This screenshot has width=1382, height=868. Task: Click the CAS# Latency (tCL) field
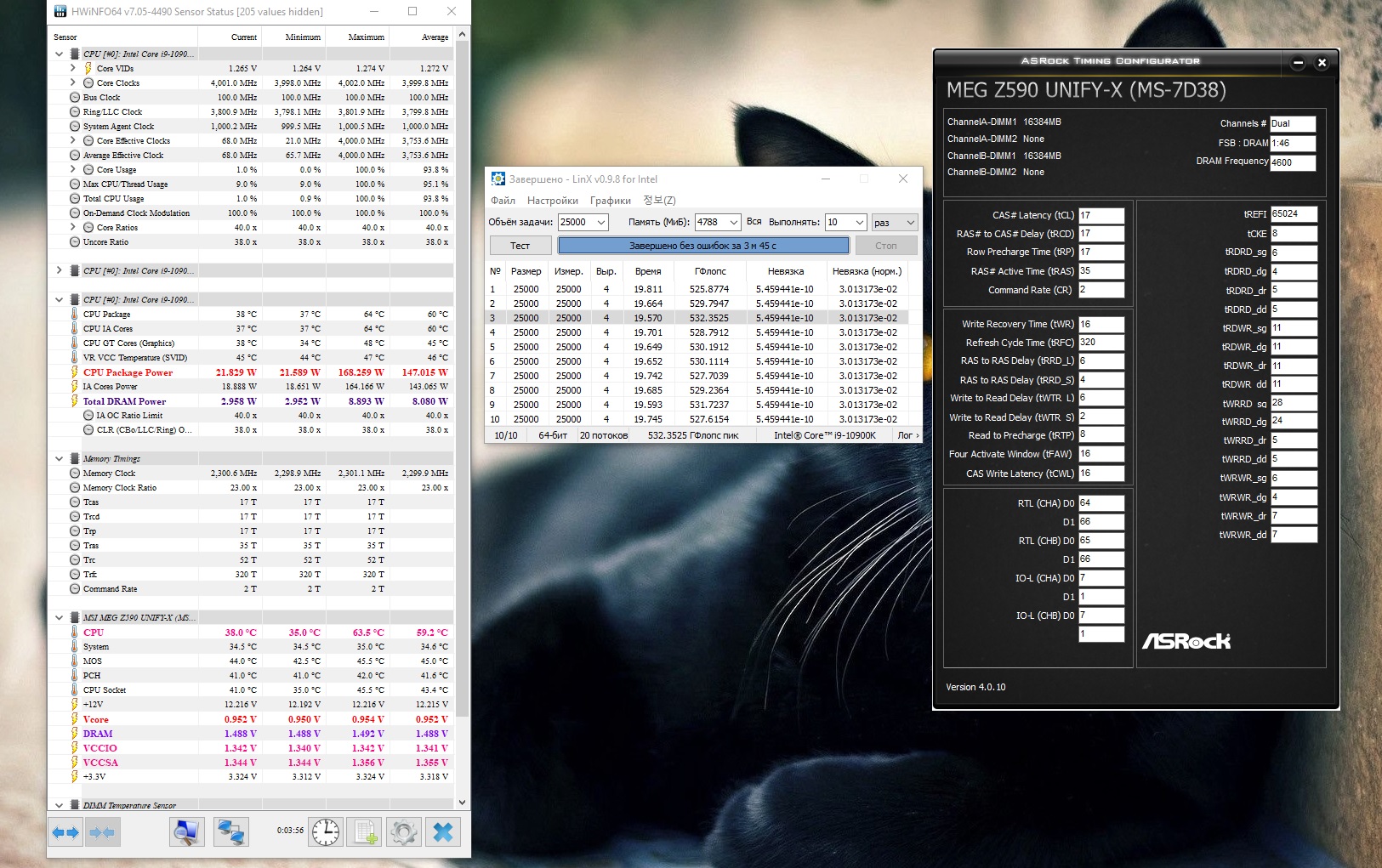pyautogui.click(x=1101, y=215)
